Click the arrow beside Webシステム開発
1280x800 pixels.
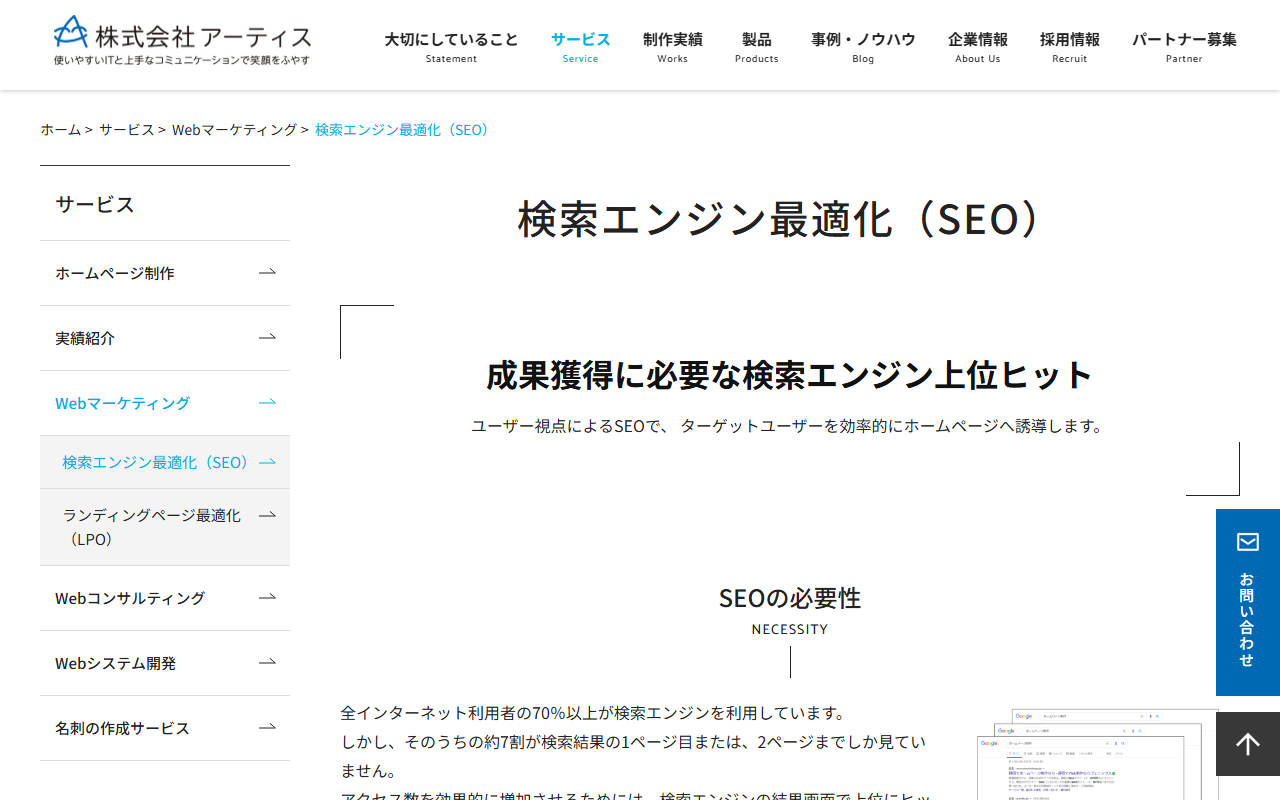coord(266,662)
